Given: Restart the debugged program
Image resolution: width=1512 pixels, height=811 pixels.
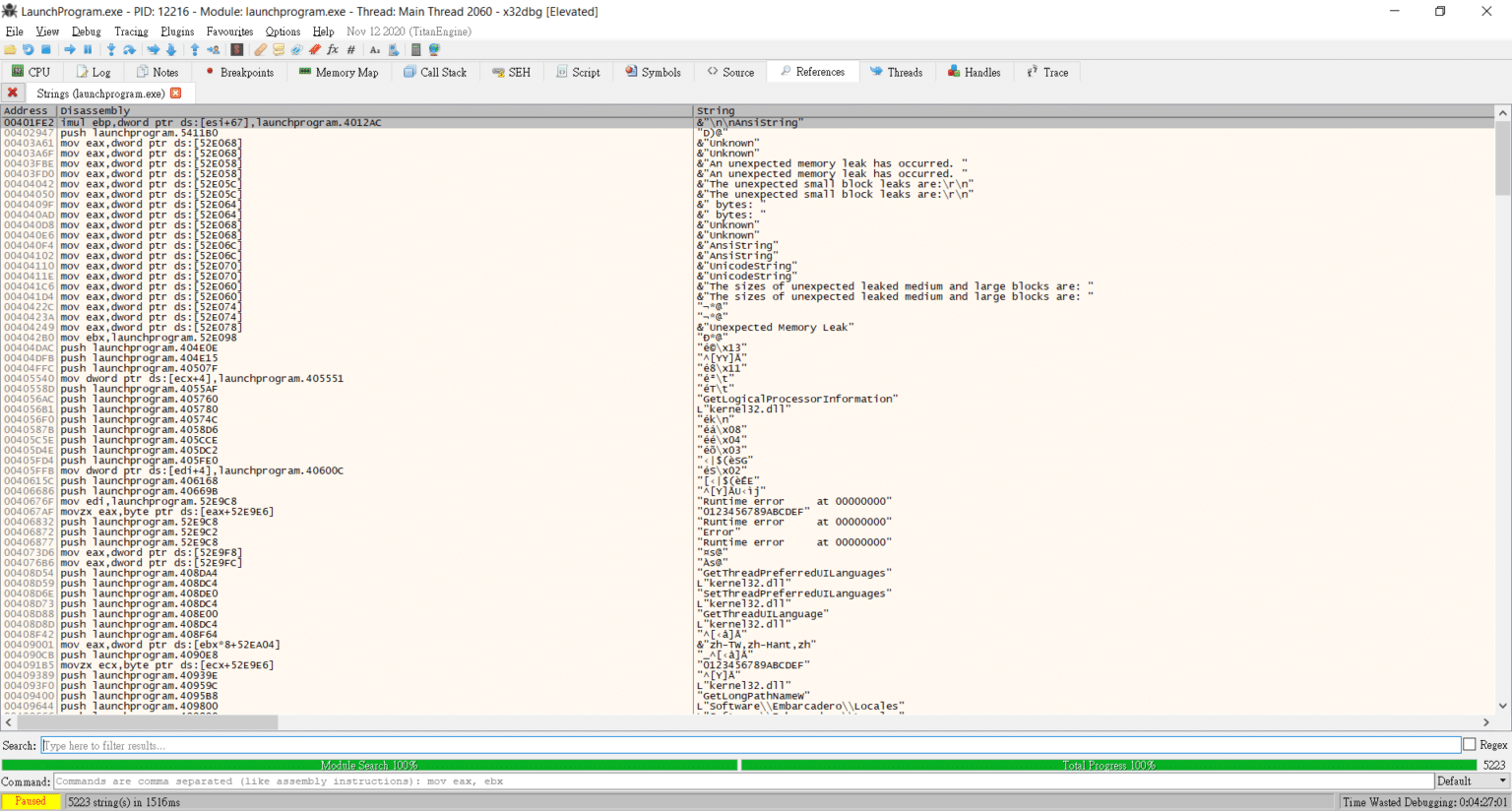Looking at the screenshot, I should click(x=28, y=49).
